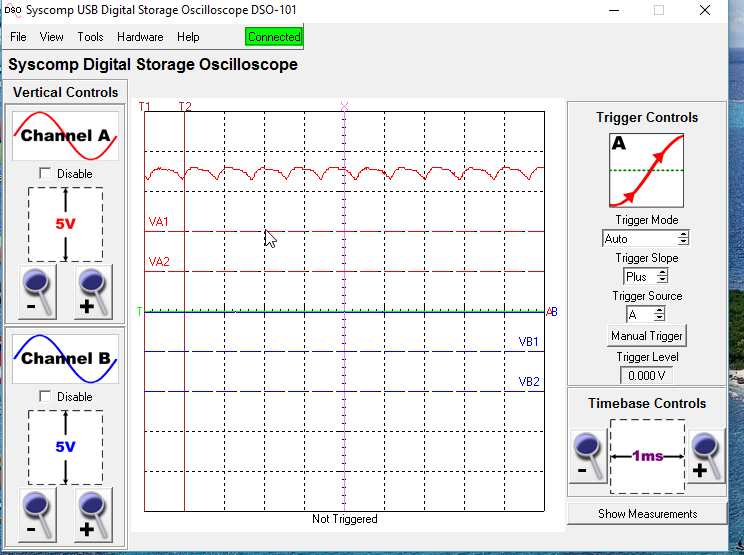Image resolution: width=744 pixels, height=555 pixels.
Task: Click the red A ground reference marker
Action: click(x=549, y=312)
